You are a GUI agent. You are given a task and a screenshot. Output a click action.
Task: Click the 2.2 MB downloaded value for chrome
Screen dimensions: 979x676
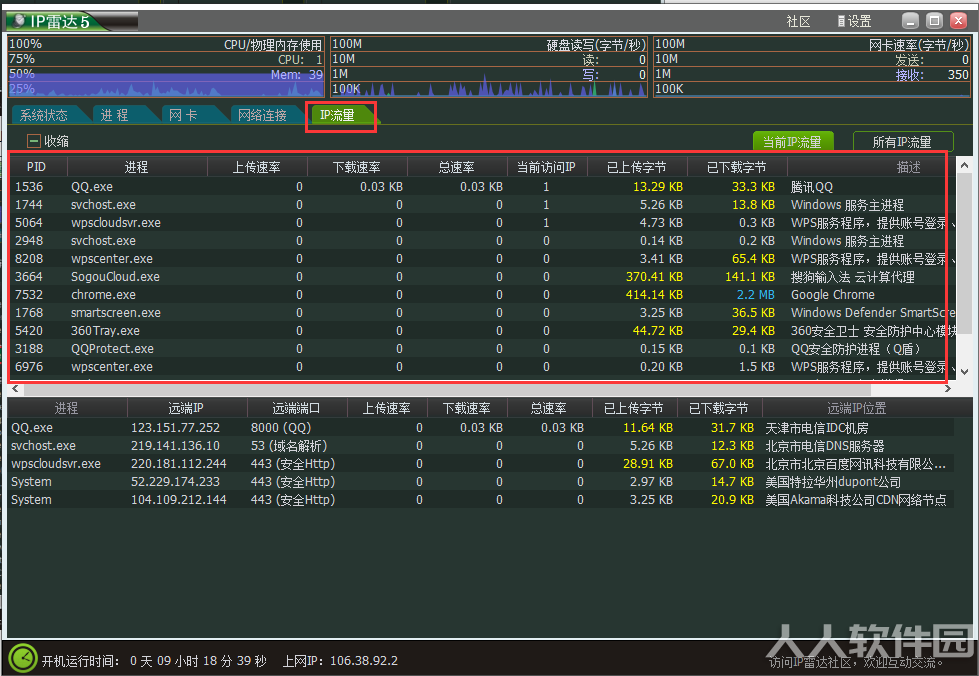(755, 295)
